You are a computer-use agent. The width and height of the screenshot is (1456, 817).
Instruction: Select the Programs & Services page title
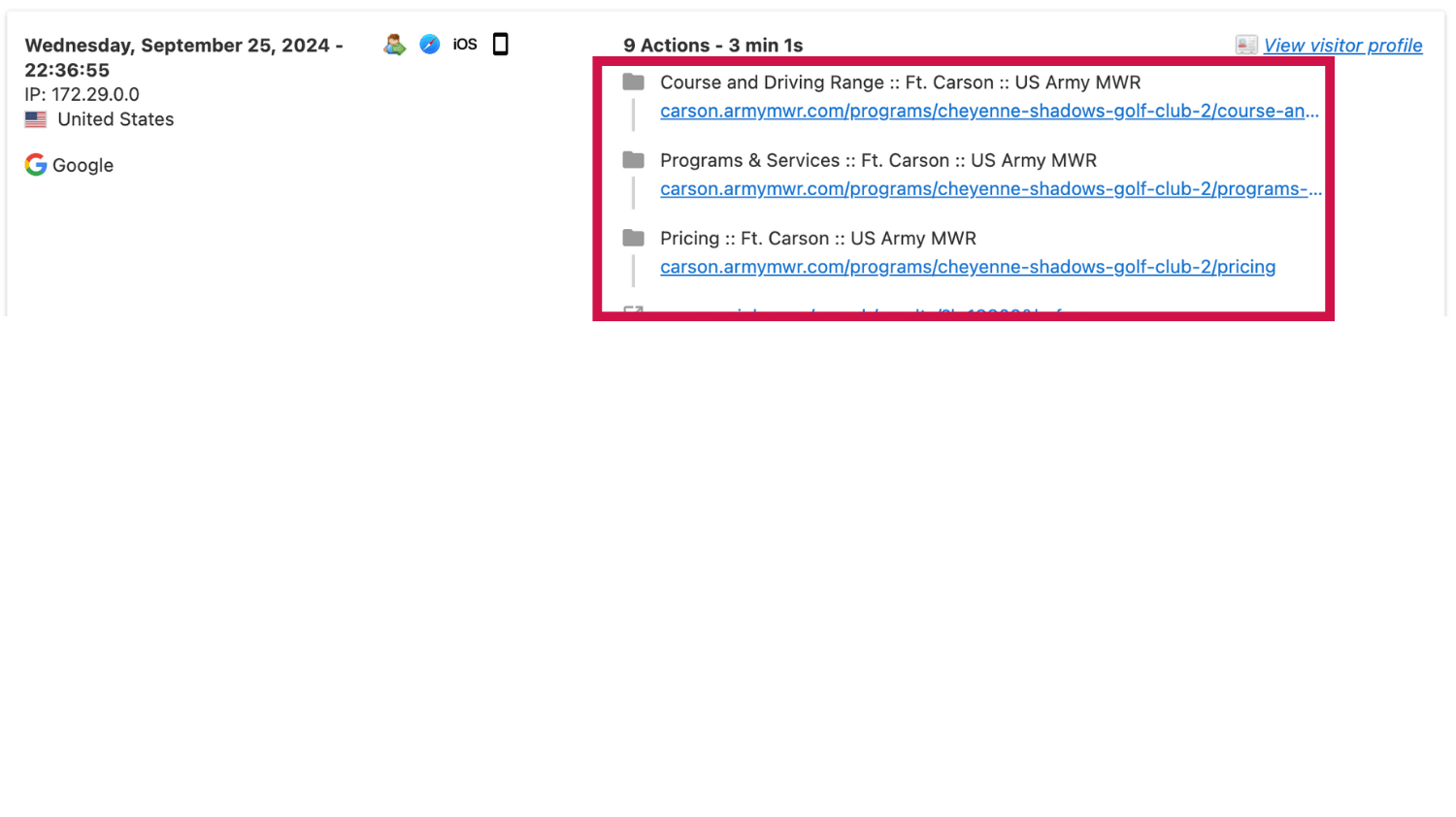[878, 160]
